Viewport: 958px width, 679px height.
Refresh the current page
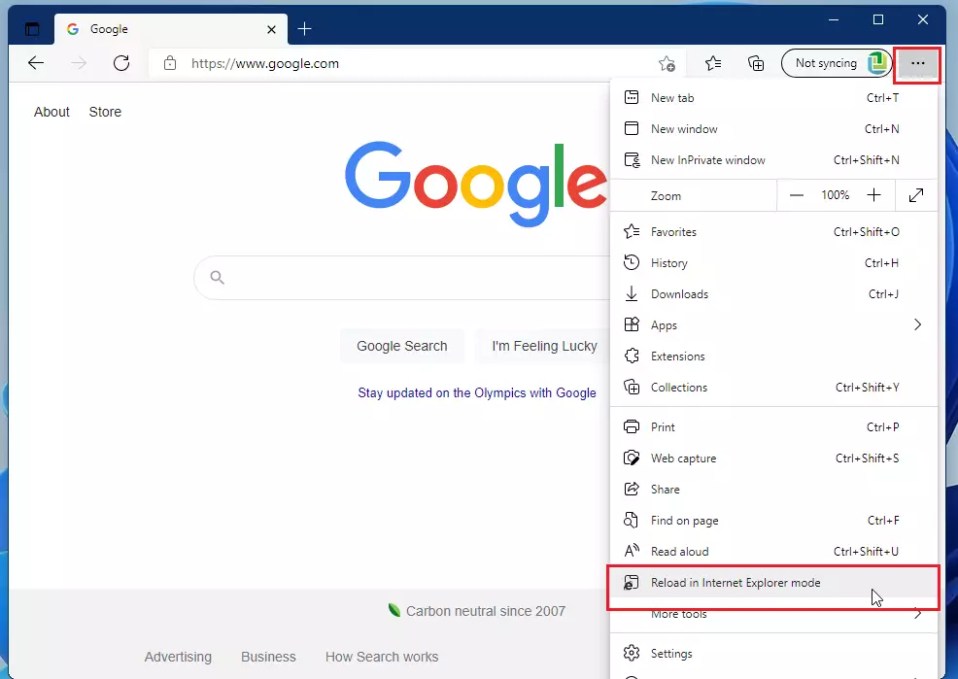121,62
